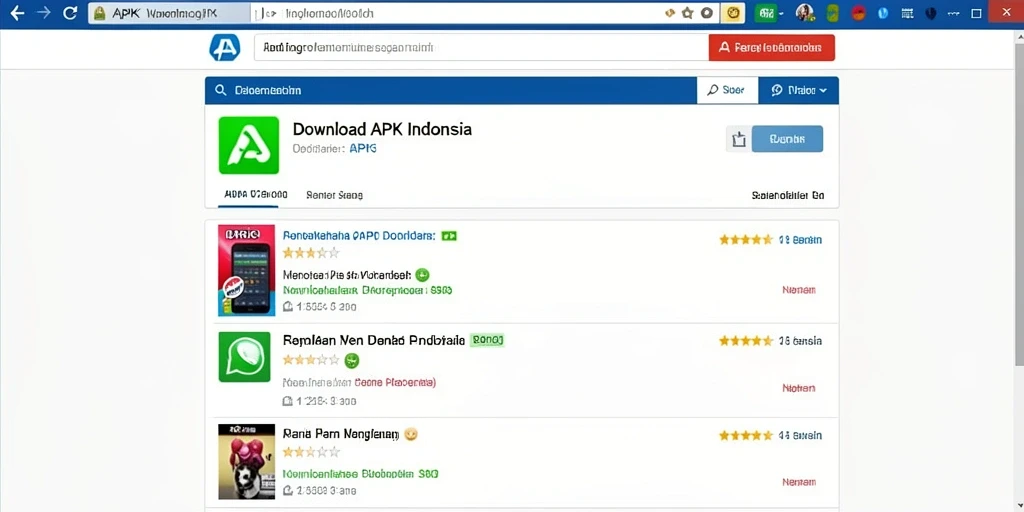Click the red link at right of the first app row

point(799,289)
